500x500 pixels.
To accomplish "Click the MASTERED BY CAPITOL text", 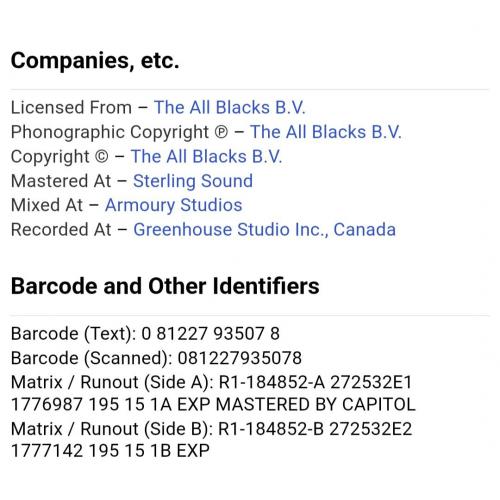I will [315, 405].
